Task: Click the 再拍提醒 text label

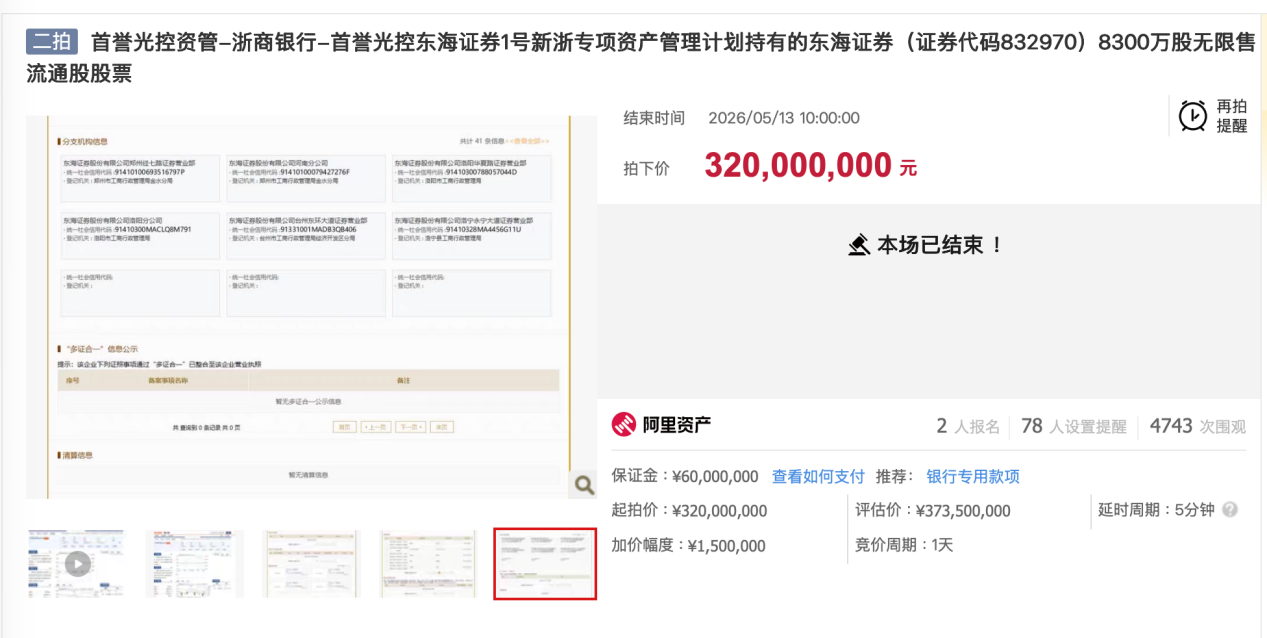Action: click(x=1232, y=116)
